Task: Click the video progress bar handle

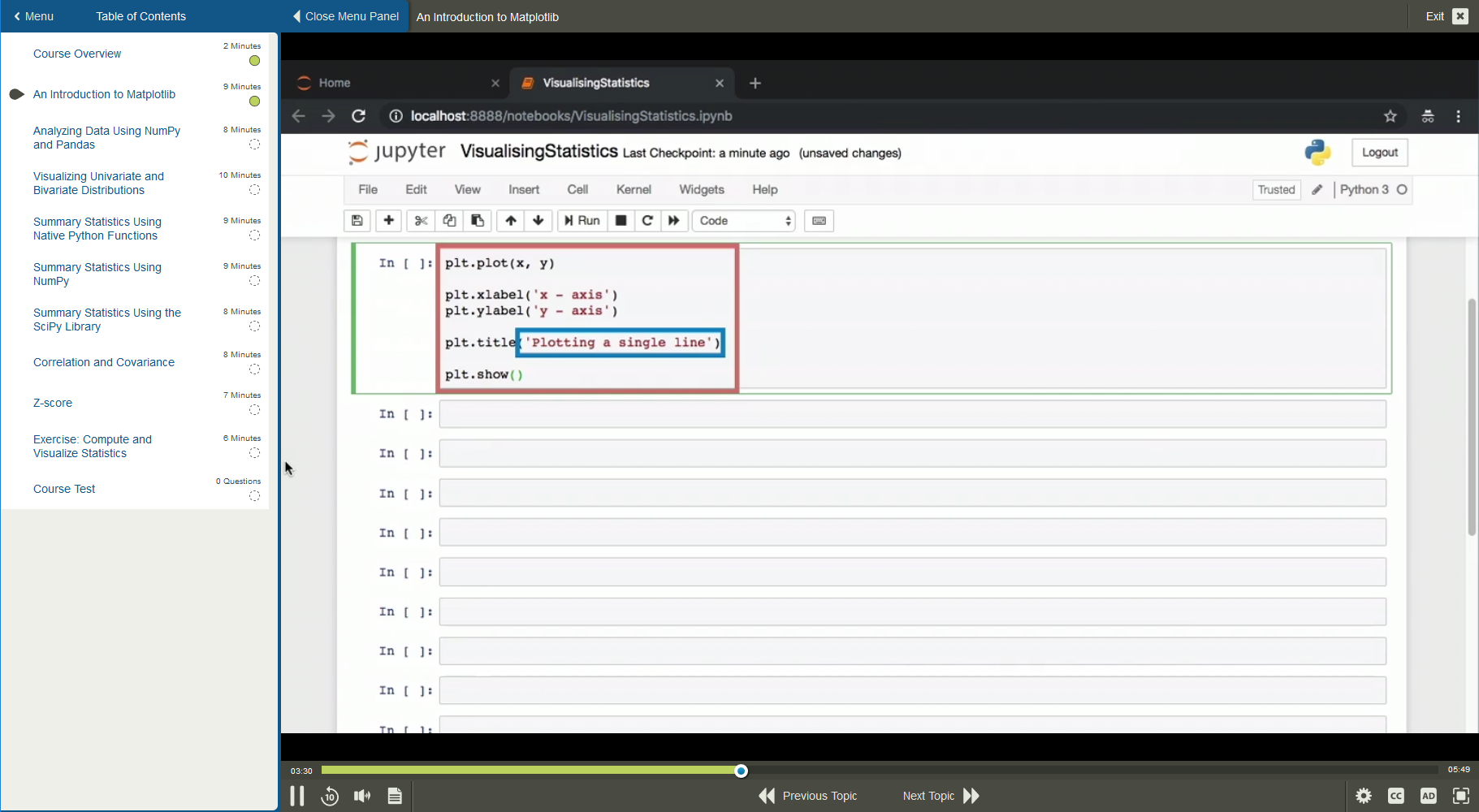Action: [741, 771]
